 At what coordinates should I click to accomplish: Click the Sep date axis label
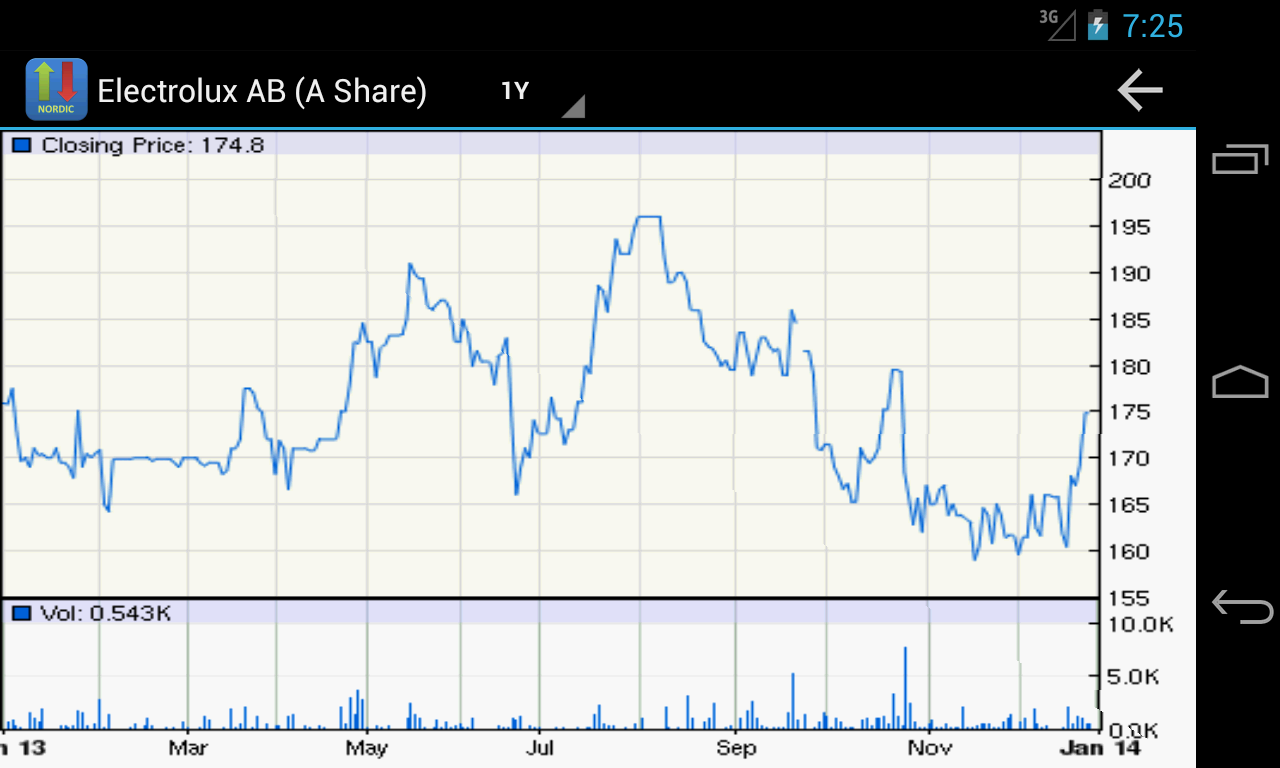(x=736, y=748)
